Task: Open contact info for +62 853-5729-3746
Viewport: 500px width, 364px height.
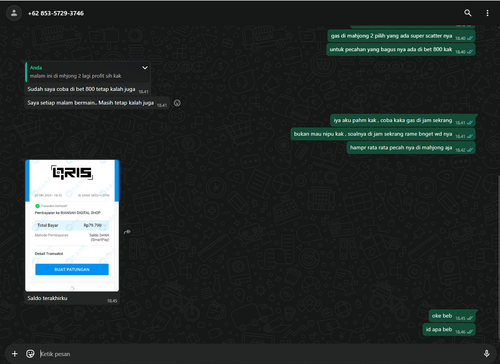Action: [56, 13]
